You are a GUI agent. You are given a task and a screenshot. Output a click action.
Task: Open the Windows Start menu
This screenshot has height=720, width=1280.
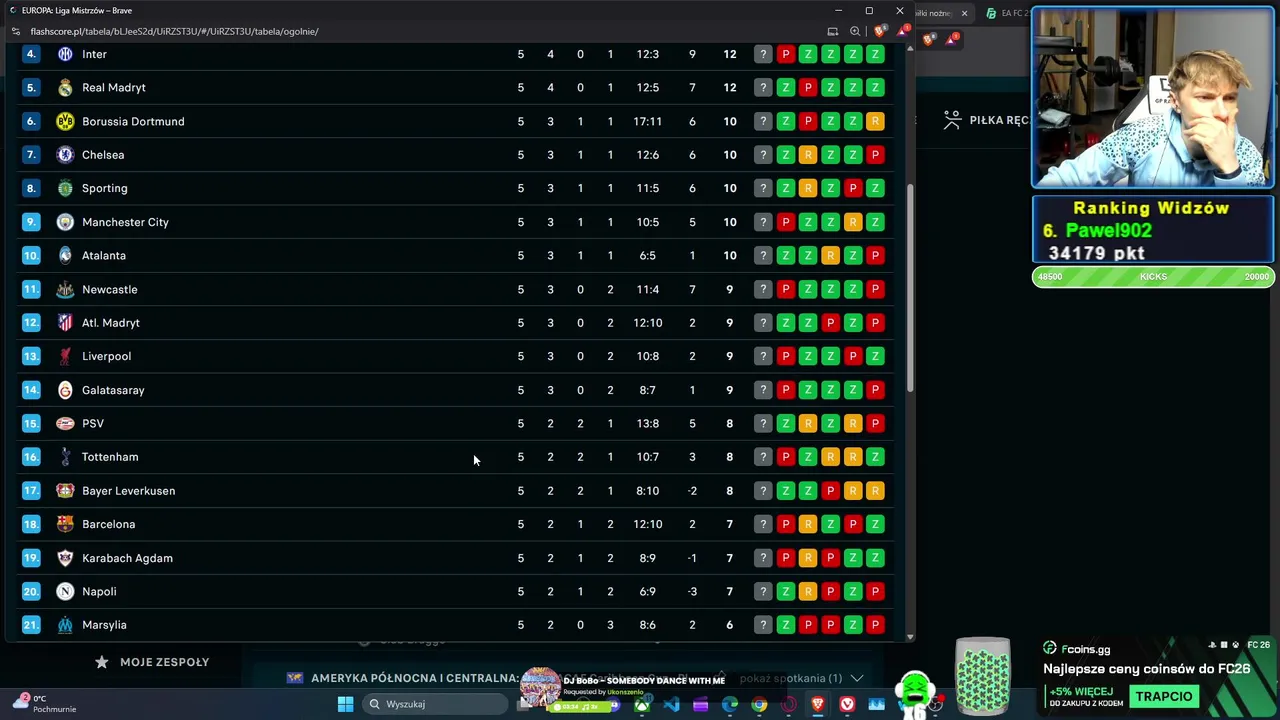coord(345,704)
